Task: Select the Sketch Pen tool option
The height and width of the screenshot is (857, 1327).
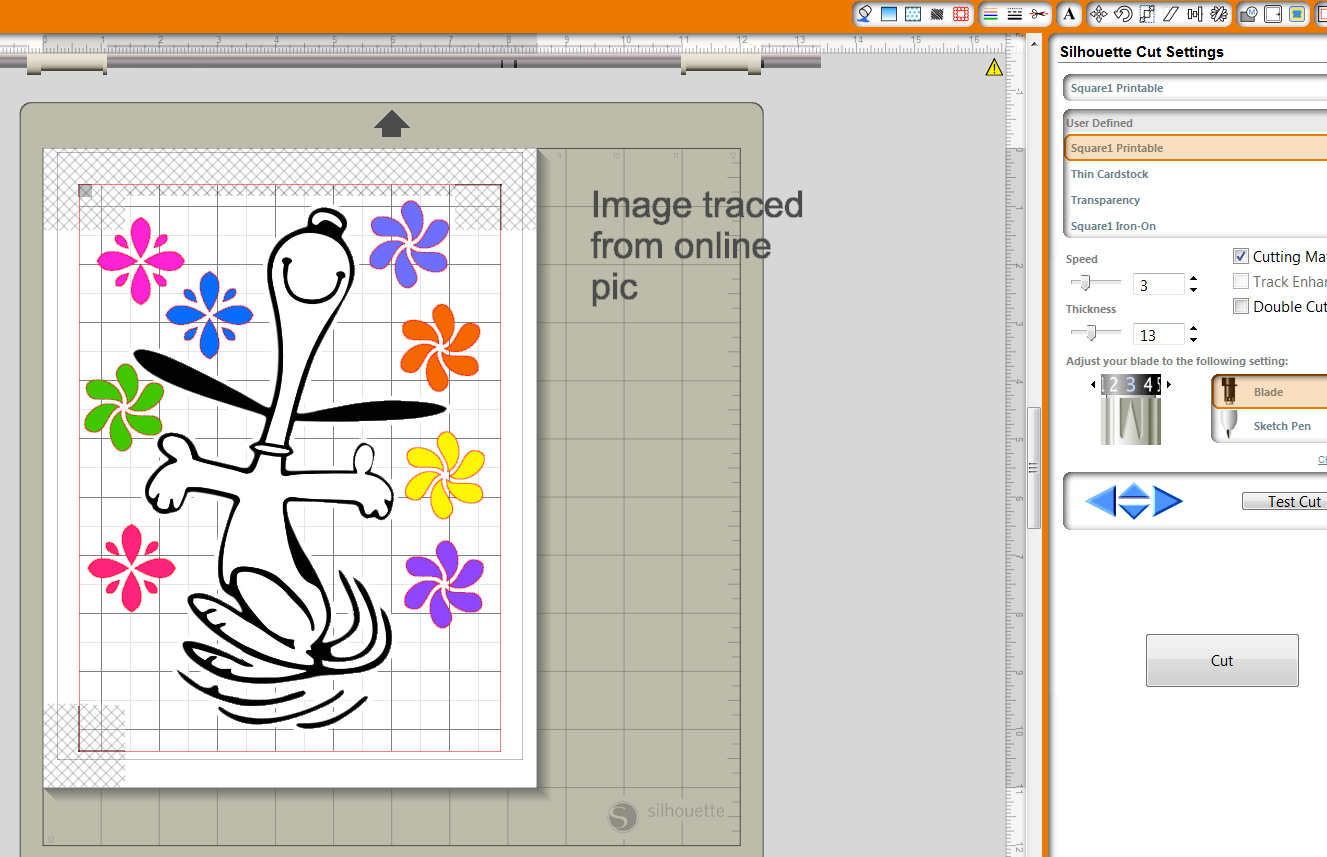Action: point(1270,426)
